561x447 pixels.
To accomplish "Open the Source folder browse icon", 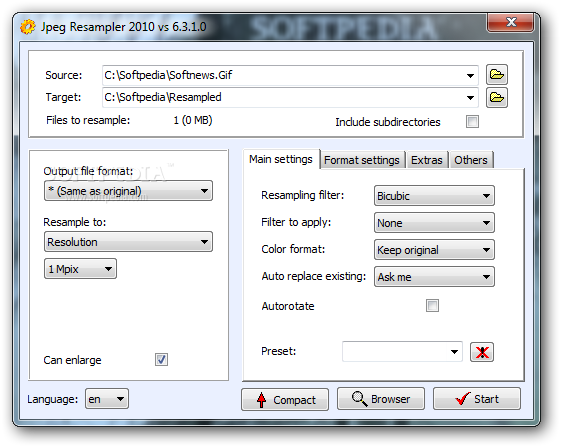I will click(497, 75).
